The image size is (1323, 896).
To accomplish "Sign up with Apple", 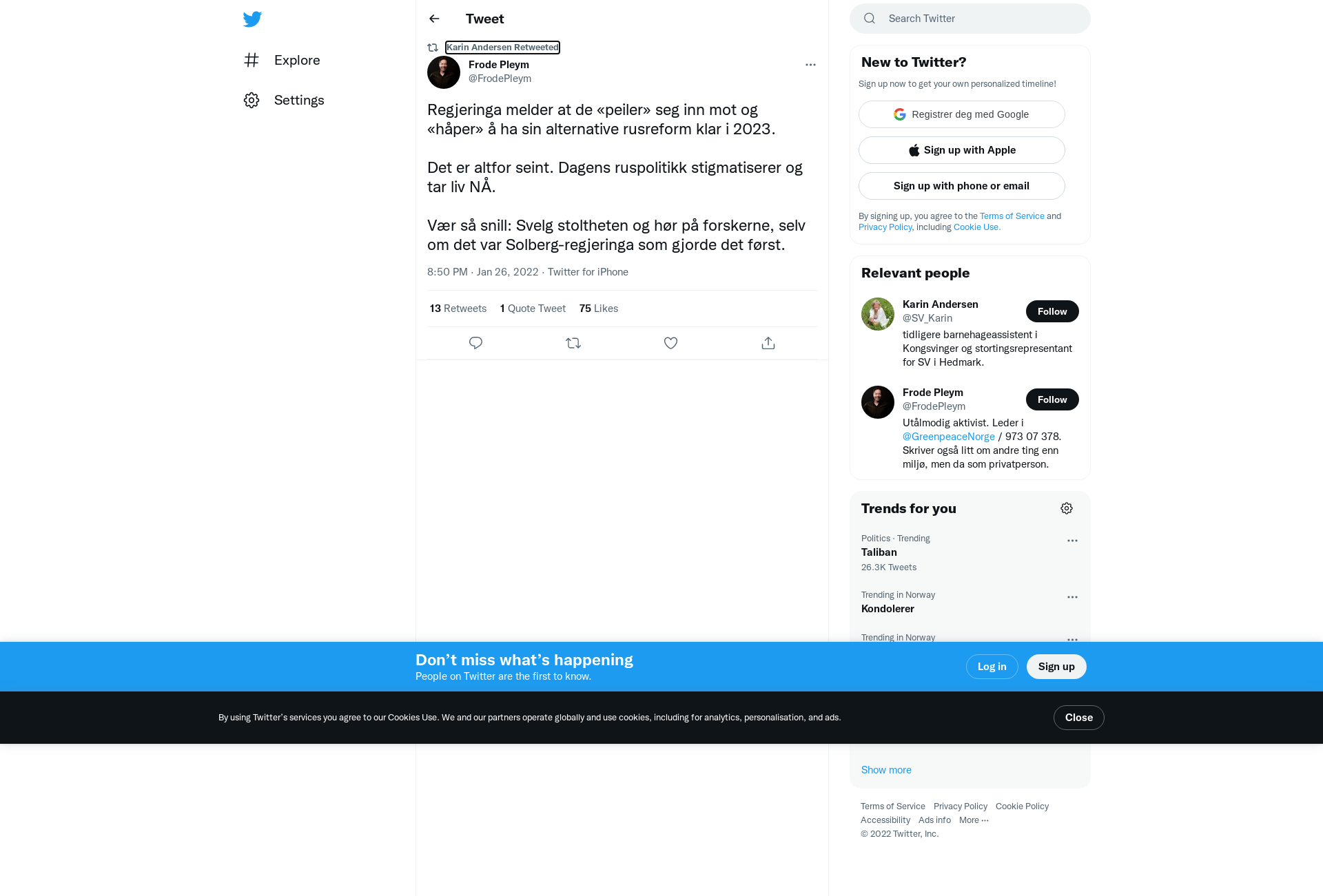I will (962, 150).
